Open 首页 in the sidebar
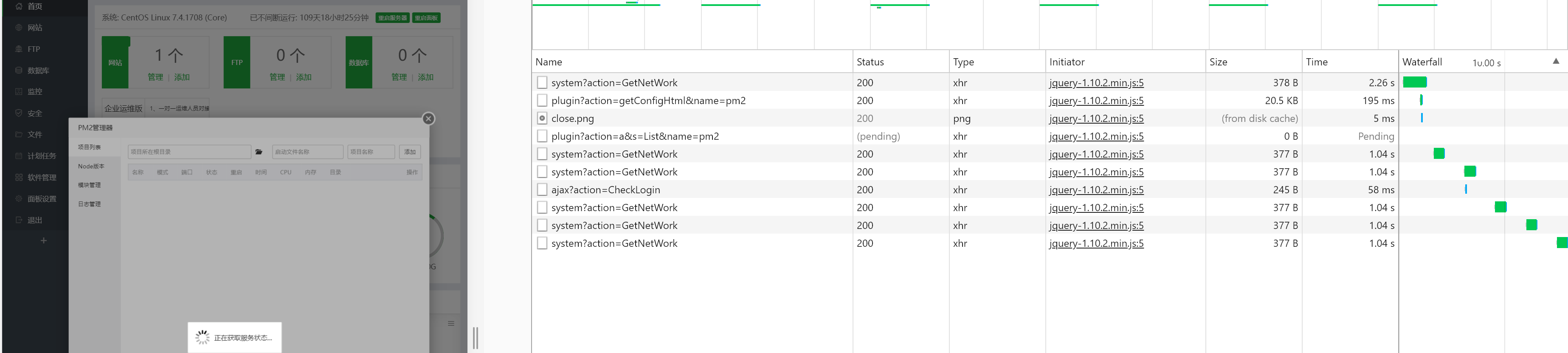The height and width of the screenshot is (353, 1568). 35,6
